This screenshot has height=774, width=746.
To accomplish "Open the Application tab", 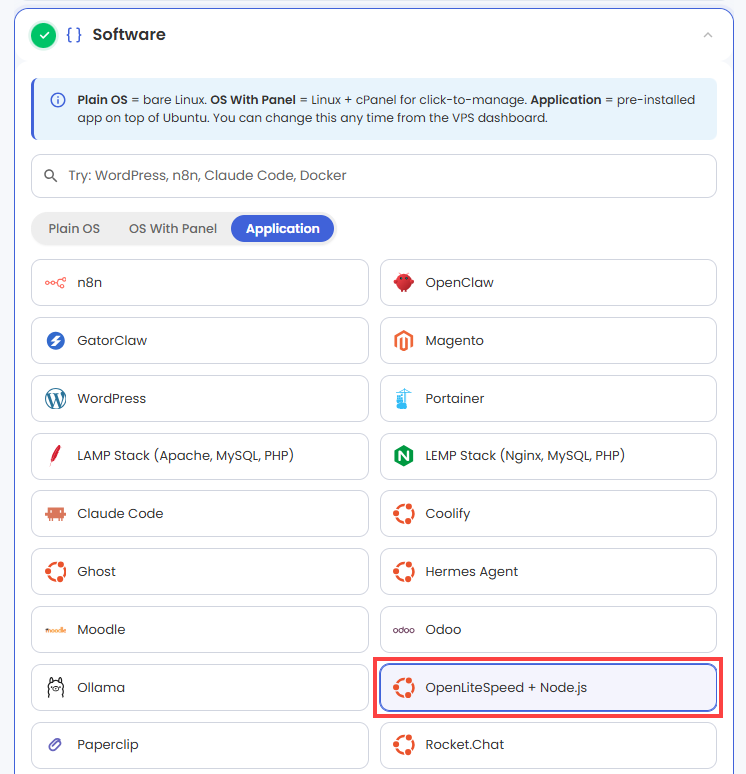I will pyautogui.click(x=282, y=229).
